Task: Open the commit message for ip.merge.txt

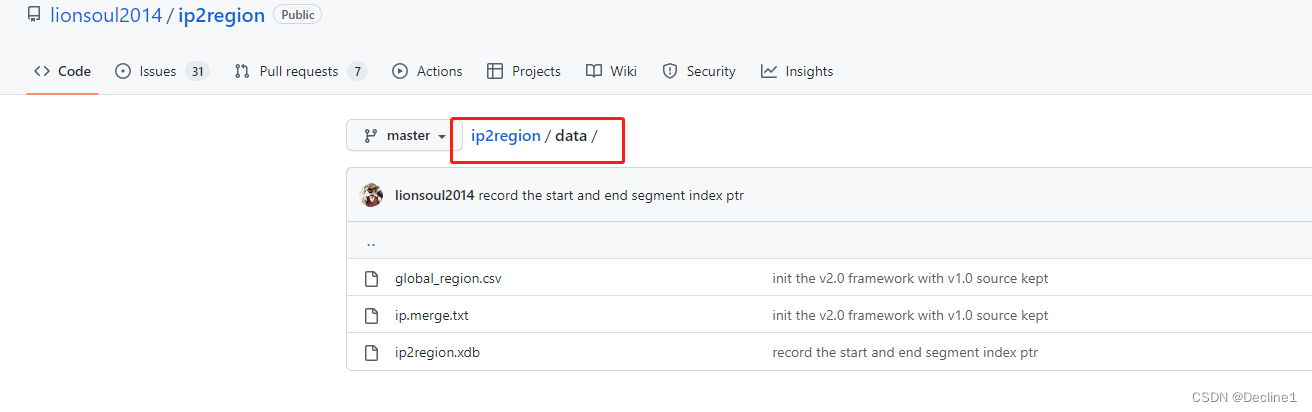Action: tap(910, 315)
